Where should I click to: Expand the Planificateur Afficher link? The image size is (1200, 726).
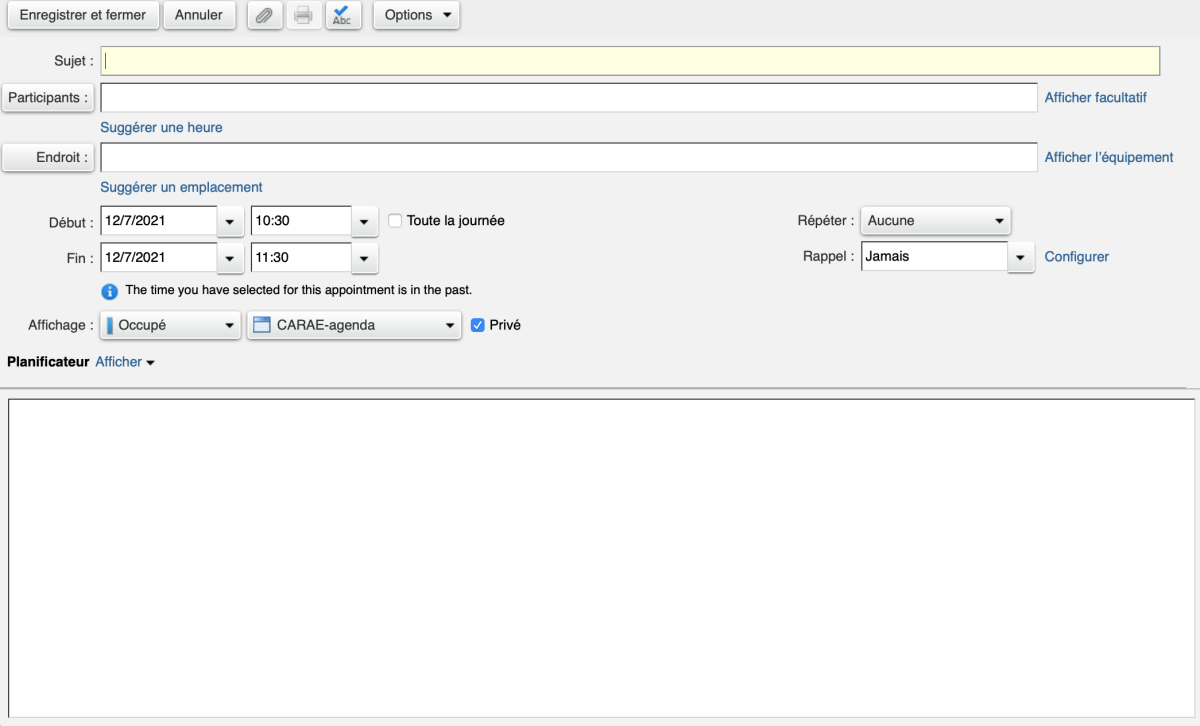click(125, 362)
